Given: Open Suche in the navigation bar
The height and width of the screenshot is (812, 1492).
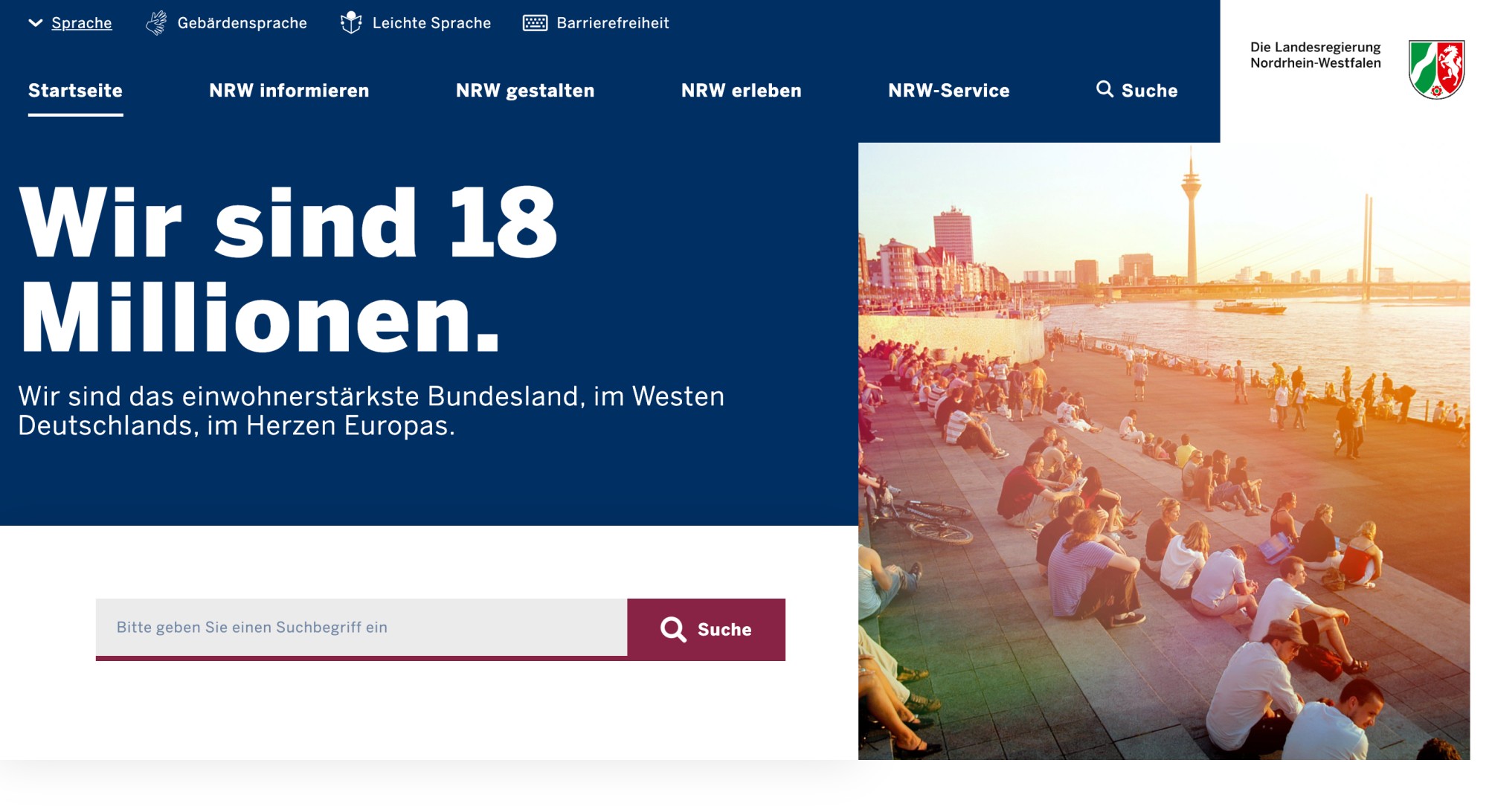Looking at the screenshot, I should pos(1149,91).
